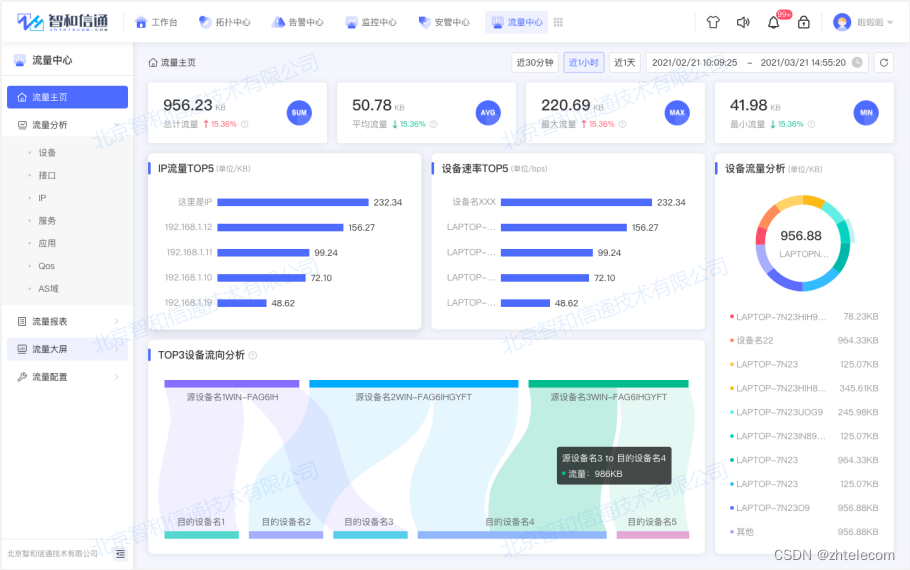
Task: Toggle the legend entry showing 78.23KB
Action: pyautogui.click(x=804, y=317)
